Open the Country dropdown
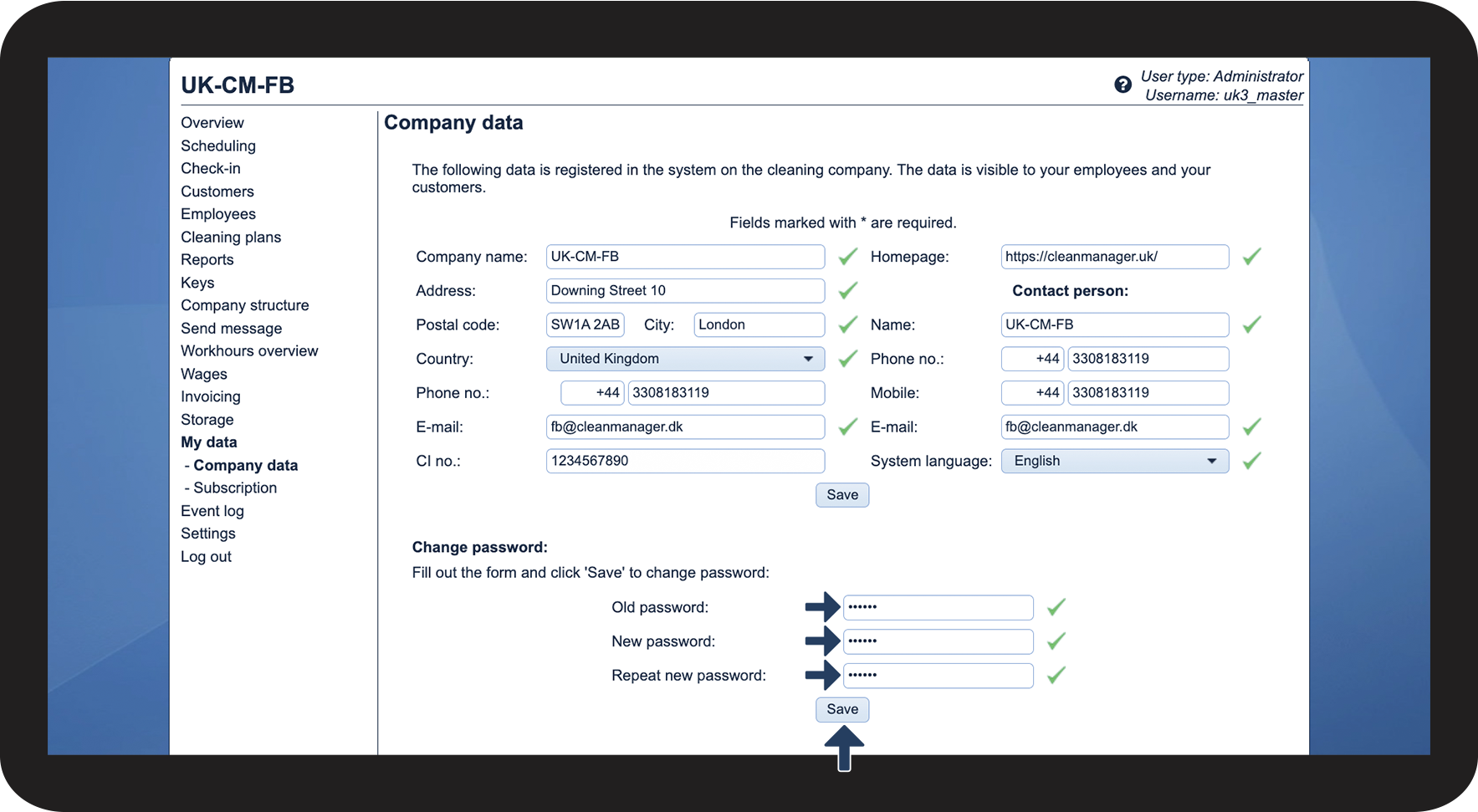The height and width of the screenshot is (812, 1478). pos(685,359)
